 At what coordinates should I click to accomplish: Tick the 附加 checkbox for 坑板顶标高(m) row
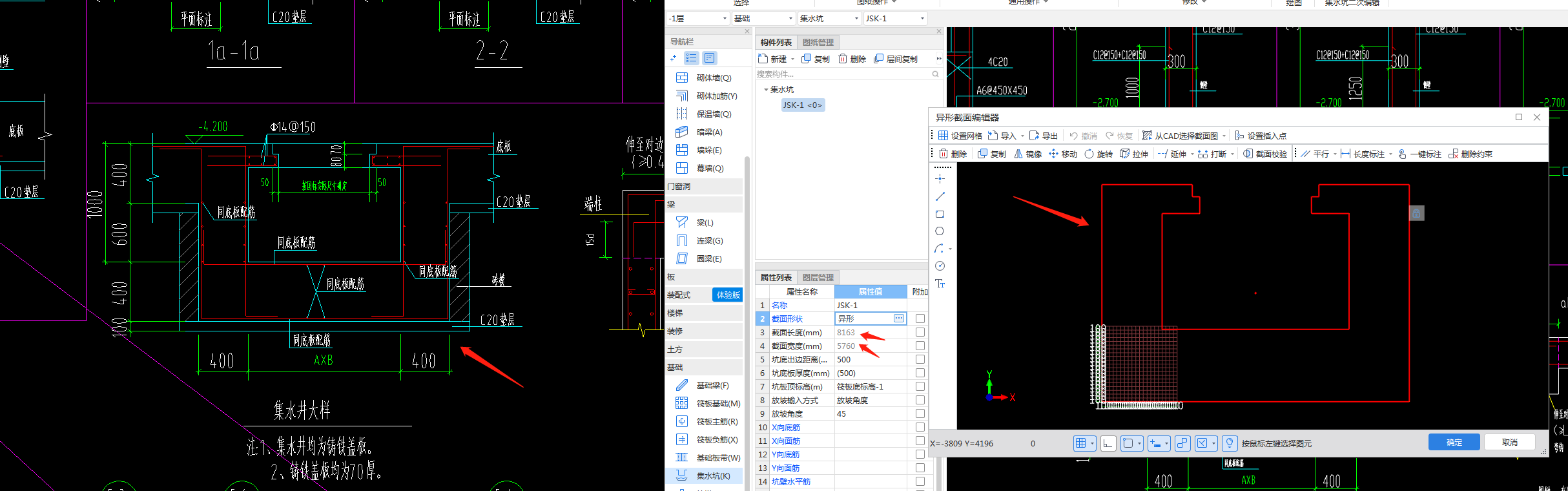920,386
